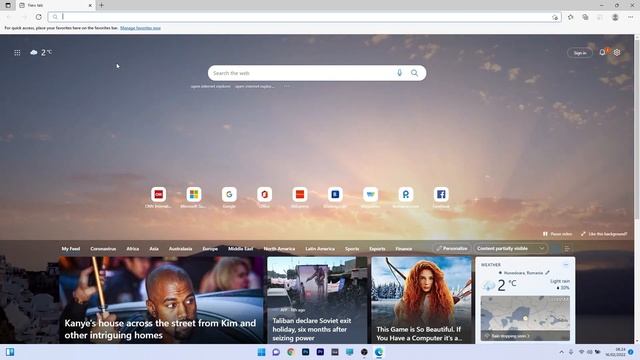The width and height of the screenshot is (640, 360).
Task: Open the apps grid launcher icon
Action: [17, 53]
